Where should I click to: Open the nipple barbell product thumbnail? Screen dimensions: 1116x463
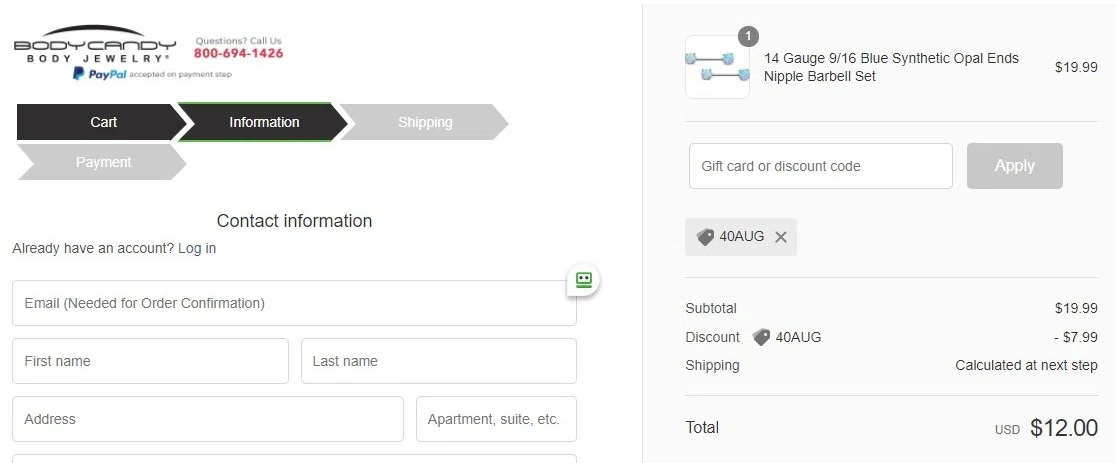coord(717,67)
